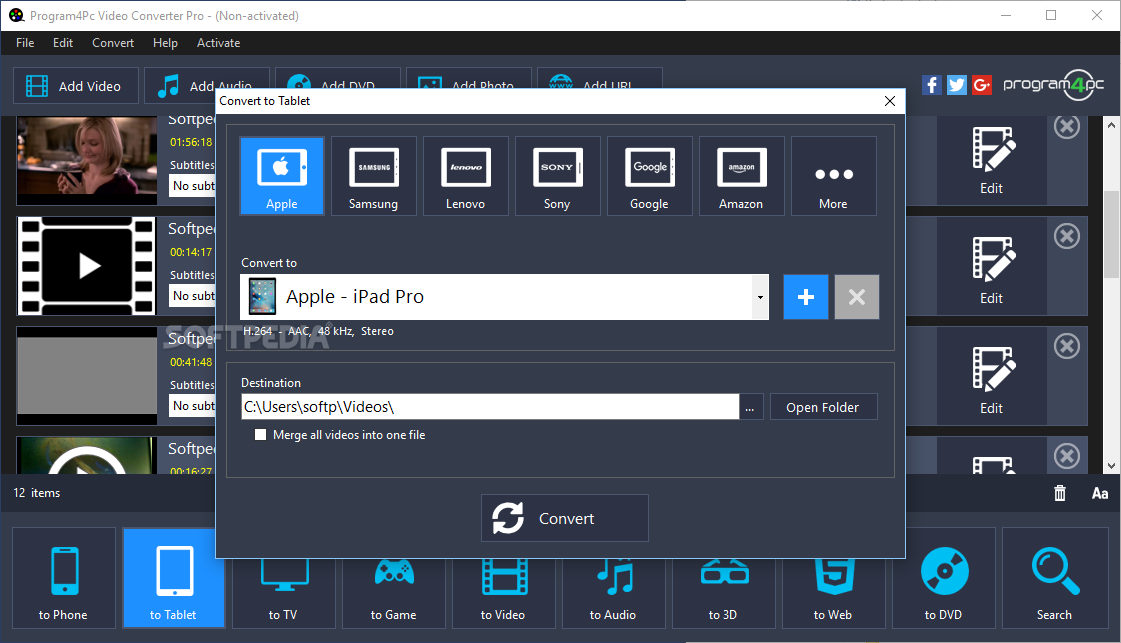Show More tablet brands

tap(834, 176)
